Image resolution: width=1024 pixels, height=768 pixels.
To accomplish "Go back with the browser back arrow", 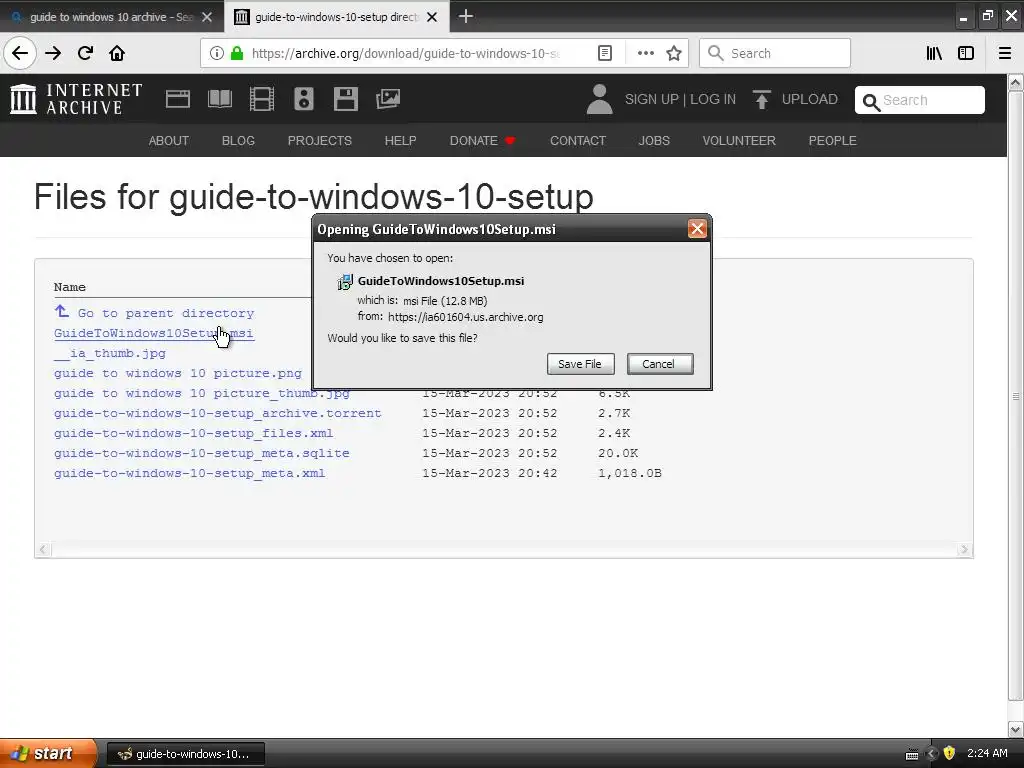I will 20,54.
